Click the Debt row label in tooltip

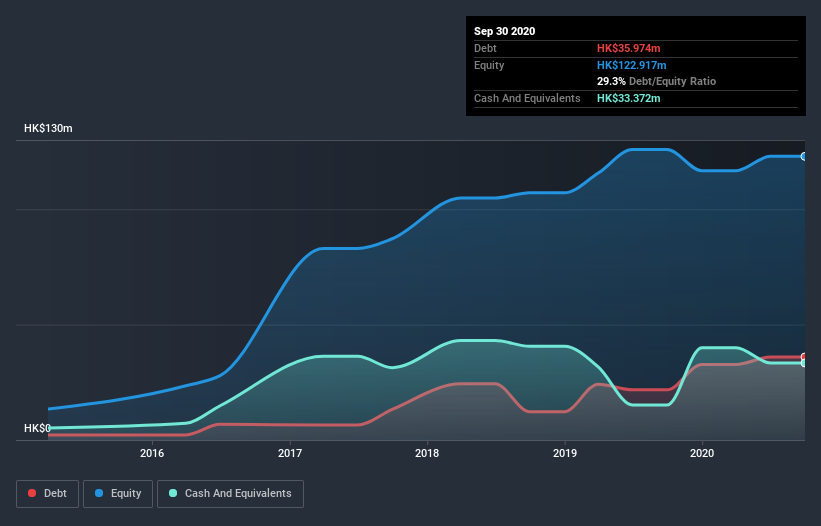(x=485, y=48)
